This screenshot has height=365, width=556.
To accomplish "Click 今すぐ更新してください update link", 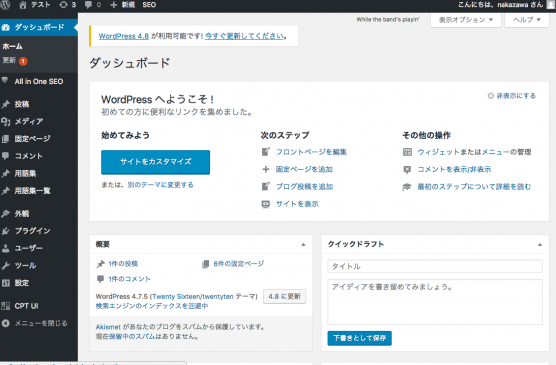I will point(245,36).
